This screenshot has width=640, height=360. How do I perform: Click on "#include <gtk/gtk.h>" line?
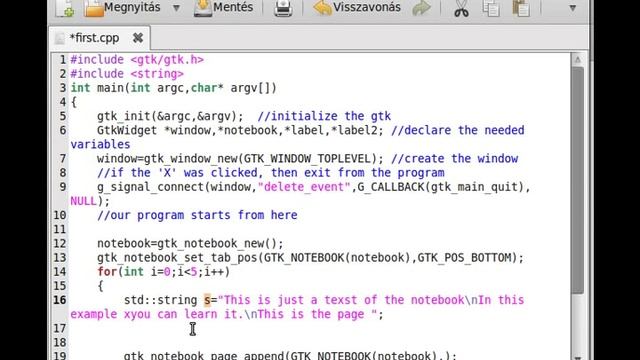click(137, 60)
